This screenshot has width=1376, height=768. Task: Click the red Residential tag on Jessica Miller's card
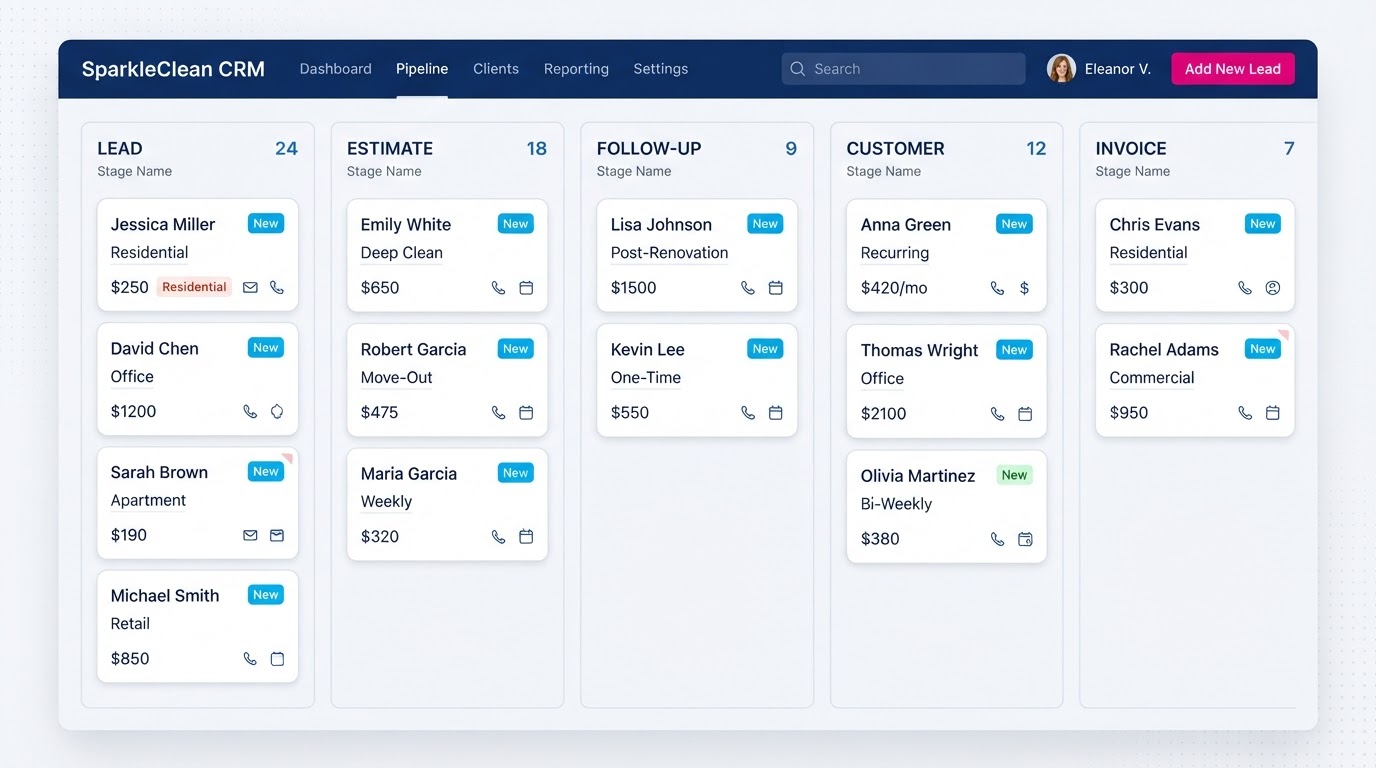pos(194,287)
